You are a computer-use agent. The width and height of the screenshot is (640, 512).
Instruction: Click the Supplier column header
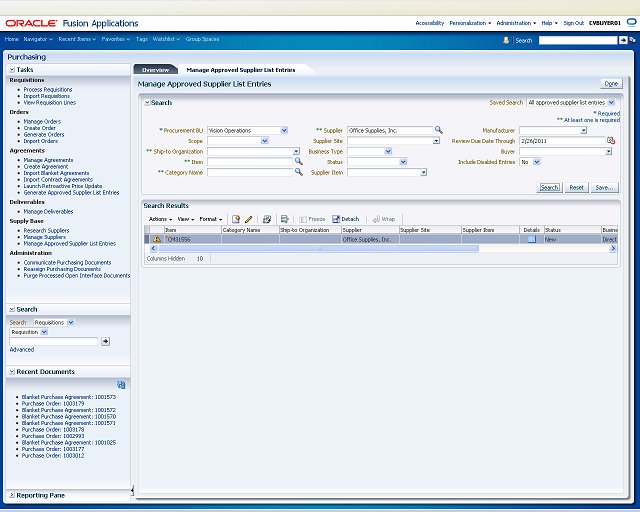coord(370,230)
